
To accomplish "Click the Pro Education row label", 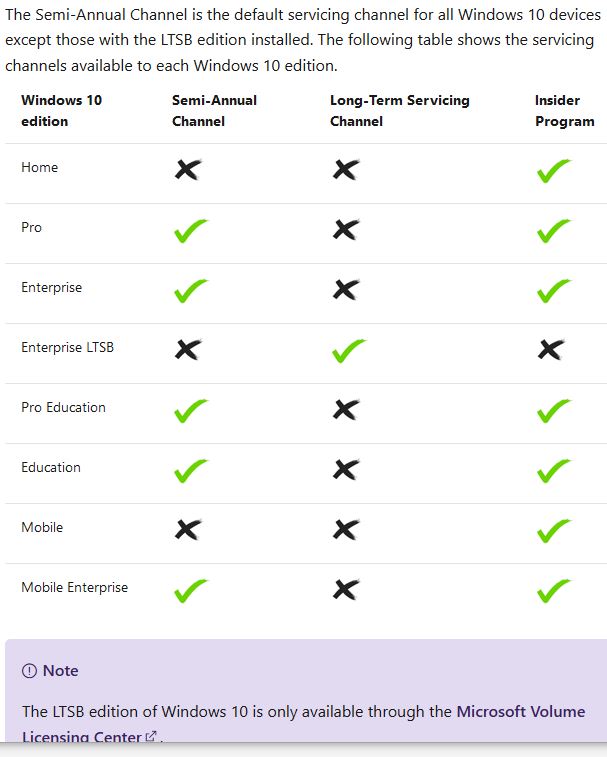I will point(63,407).
